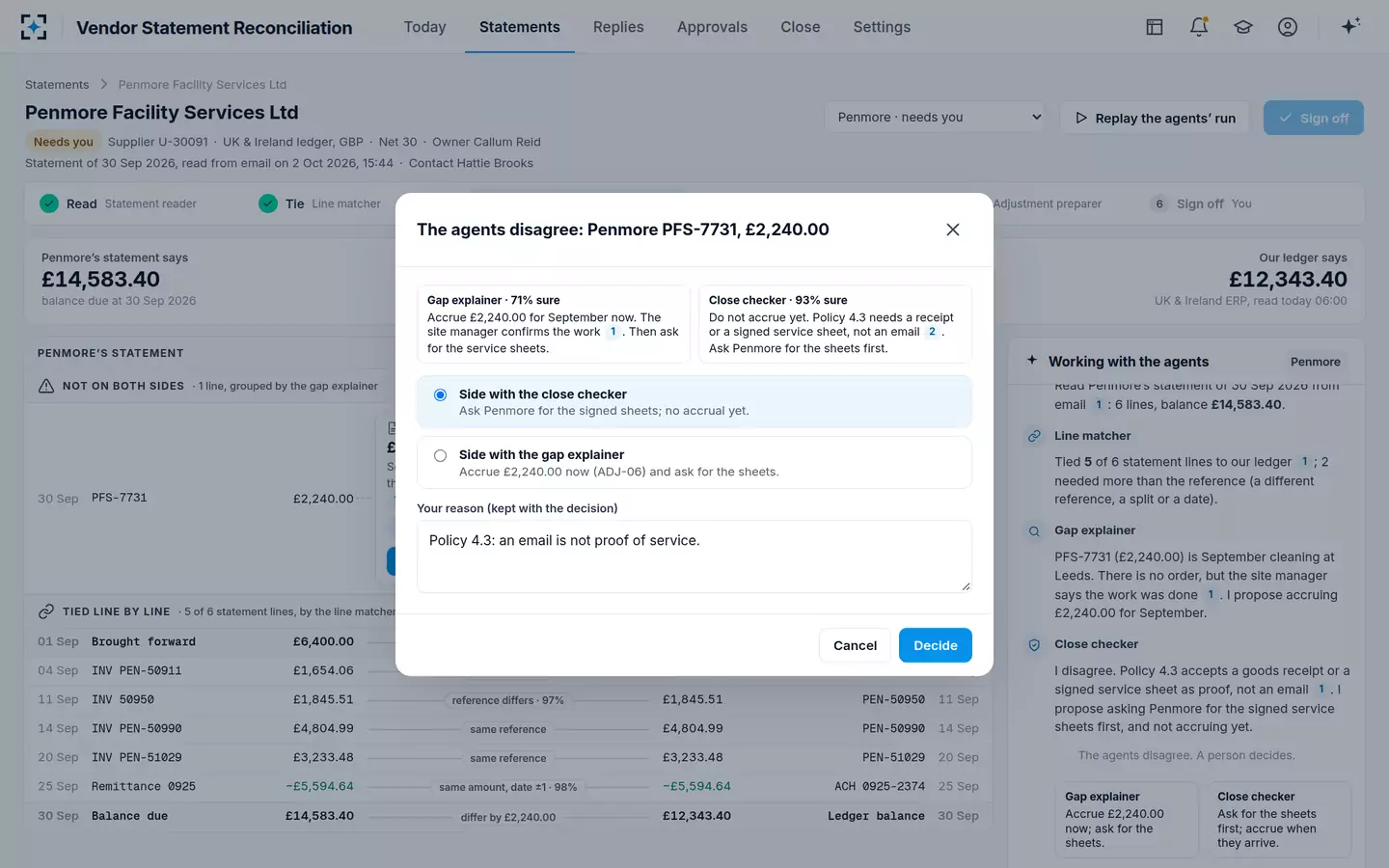This screenshot has height=868, width=1389.
Task: Click the Gap explainer magnifier icon
Action: point(1034,530)
